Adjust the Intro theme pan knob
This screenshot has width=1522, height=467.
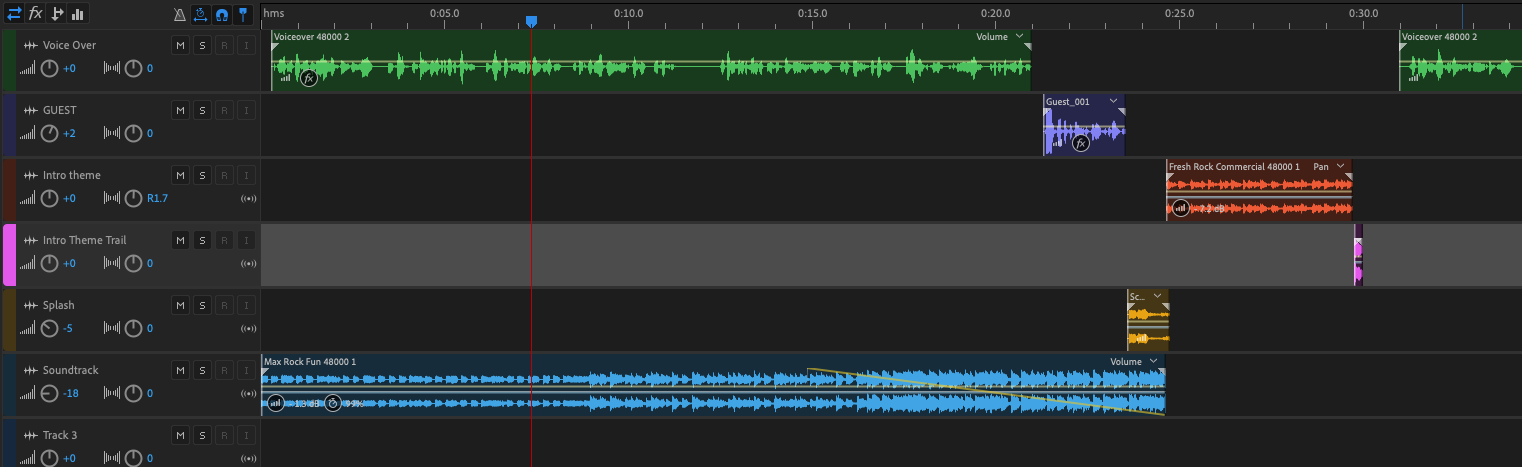click(133, 199)
